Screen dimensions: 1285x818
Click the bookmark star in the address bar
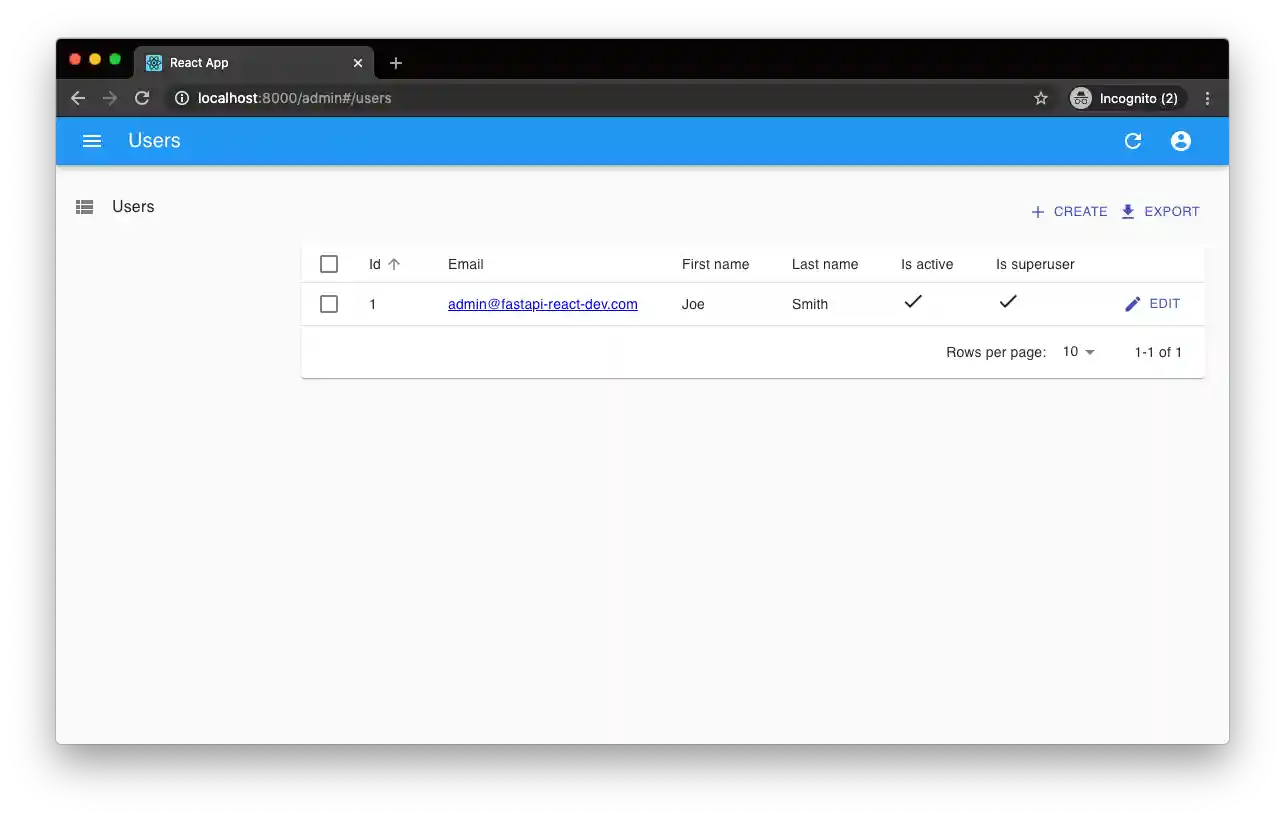(x=1041, y=98)
